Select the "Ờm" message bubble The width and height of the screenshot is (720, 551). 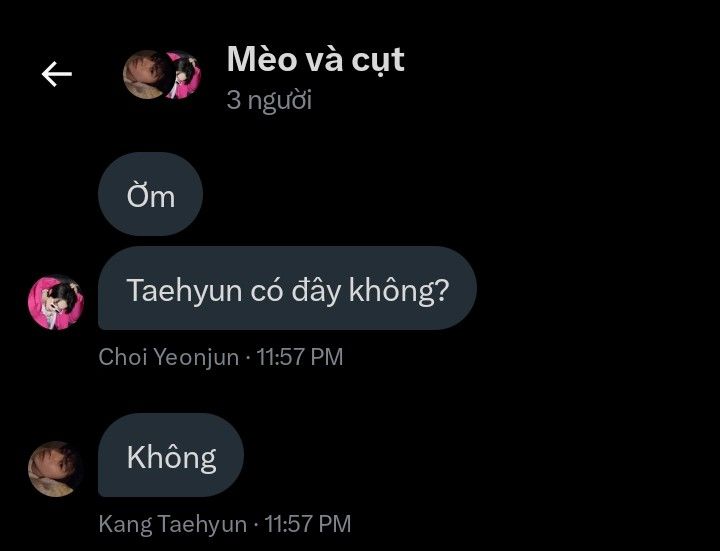(151, 194)
